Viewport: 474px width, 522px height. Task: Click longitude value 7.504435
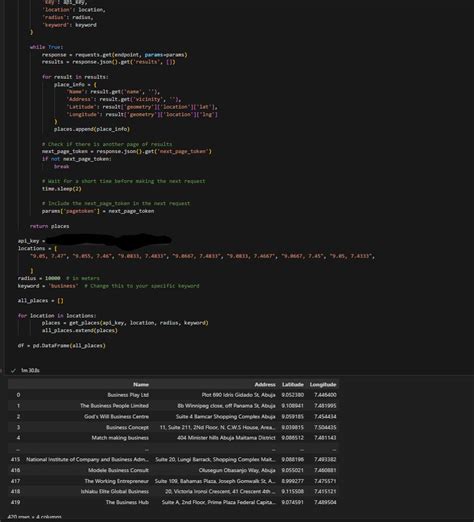[325, 427]
